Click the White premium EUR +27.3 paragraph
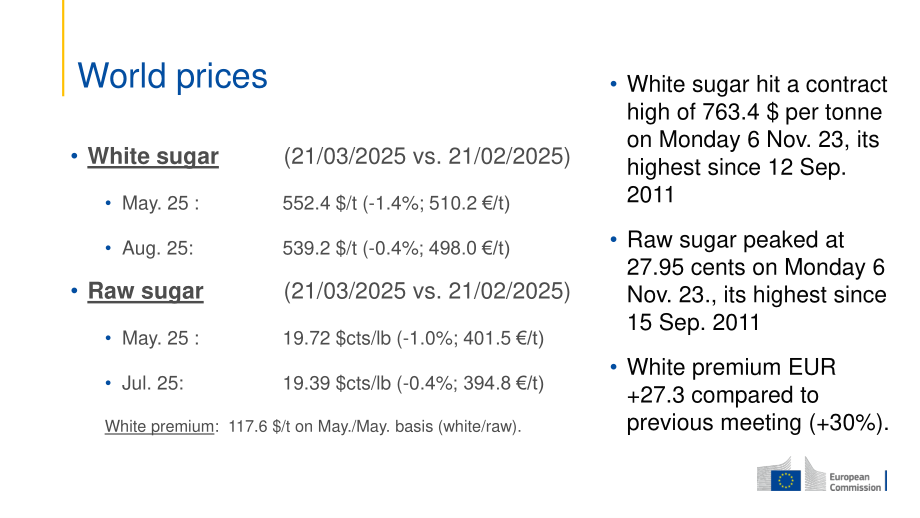Viewport: 920px width, 518px height. click(x=757, y=395)
